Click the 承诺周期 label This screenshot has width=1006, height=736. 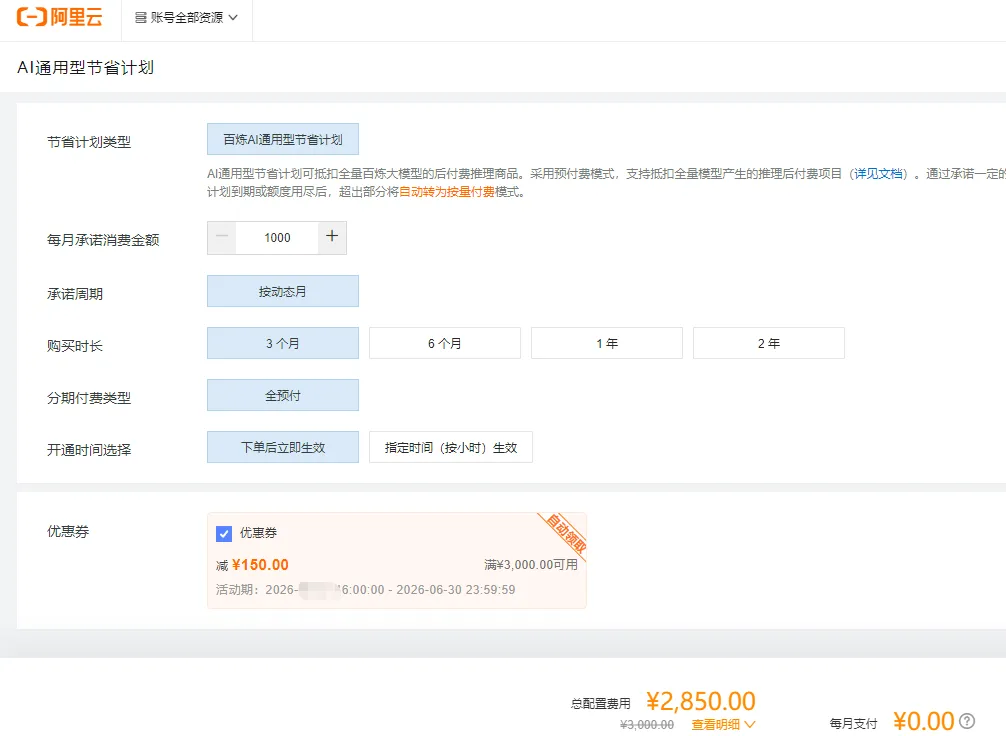[x=74, y=294]
